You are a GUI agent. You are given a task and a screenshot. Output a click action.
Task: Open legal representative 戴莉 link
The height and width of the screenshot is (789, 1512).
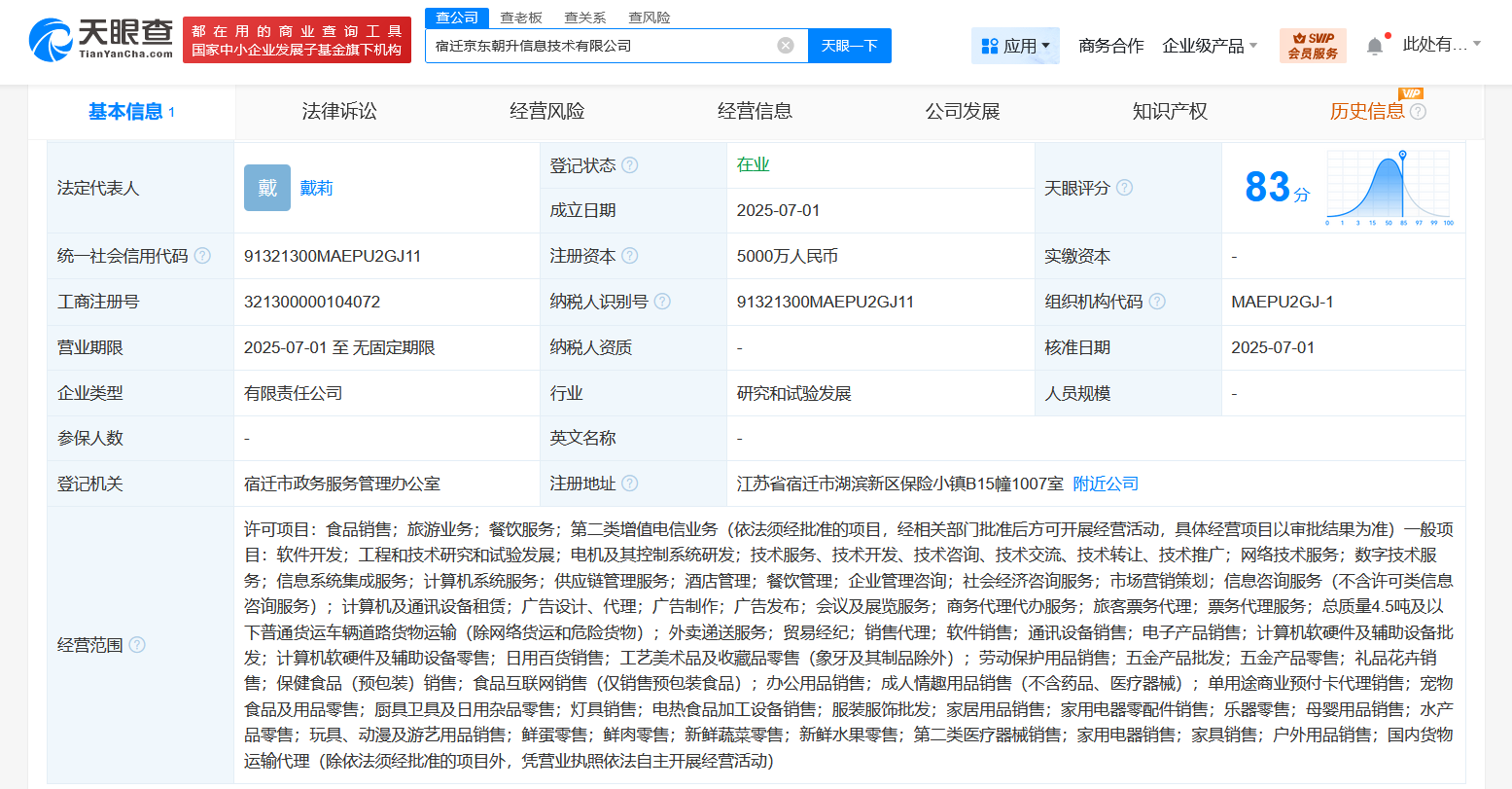click(x=317, y=188)
